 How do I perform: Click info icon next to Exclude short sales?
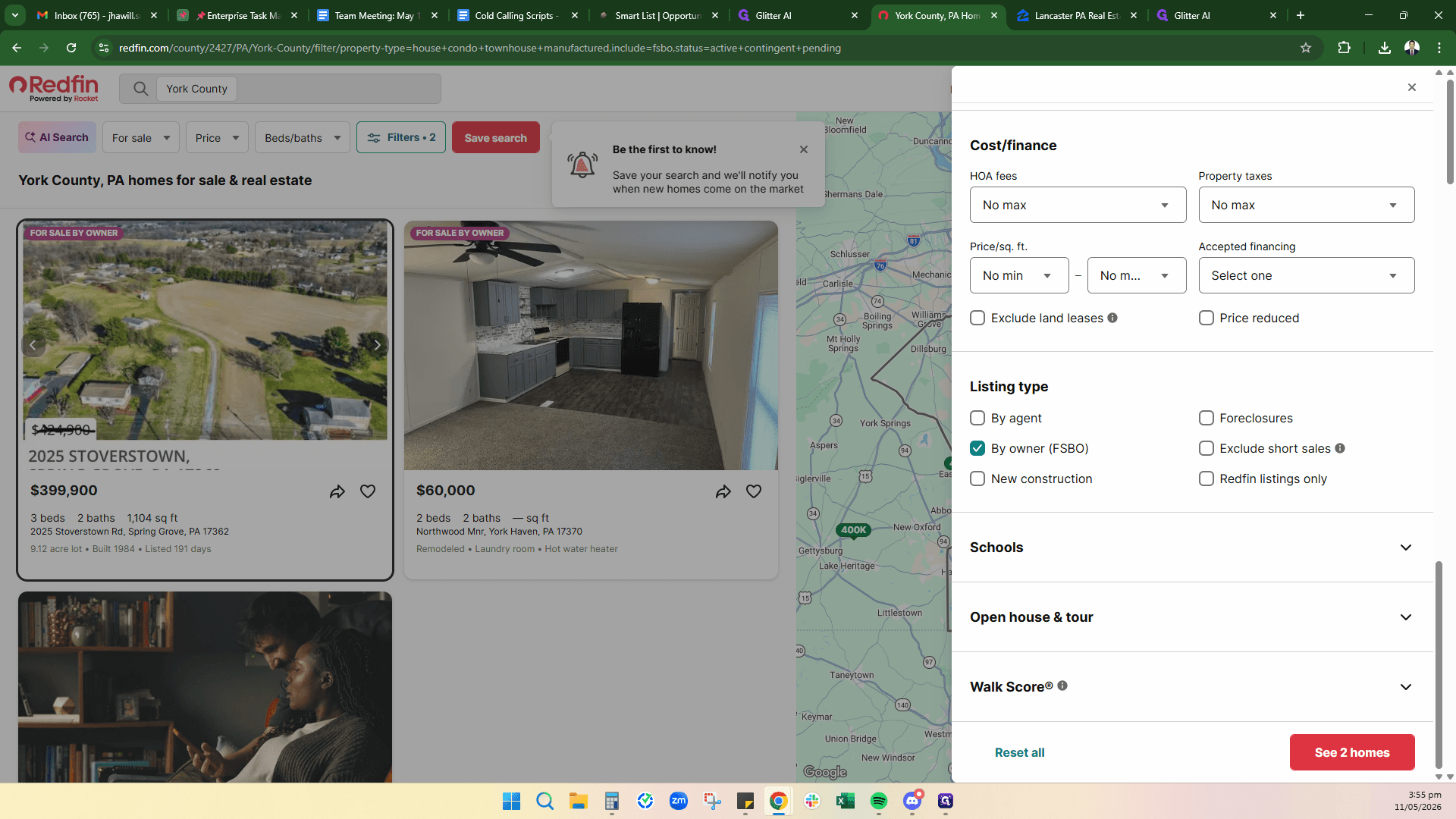(1340, 448)
